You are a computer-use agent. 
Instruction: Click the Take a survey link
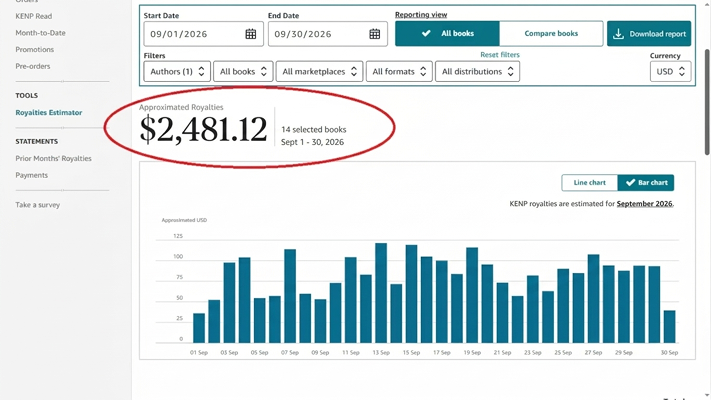(x=38, y=205)
